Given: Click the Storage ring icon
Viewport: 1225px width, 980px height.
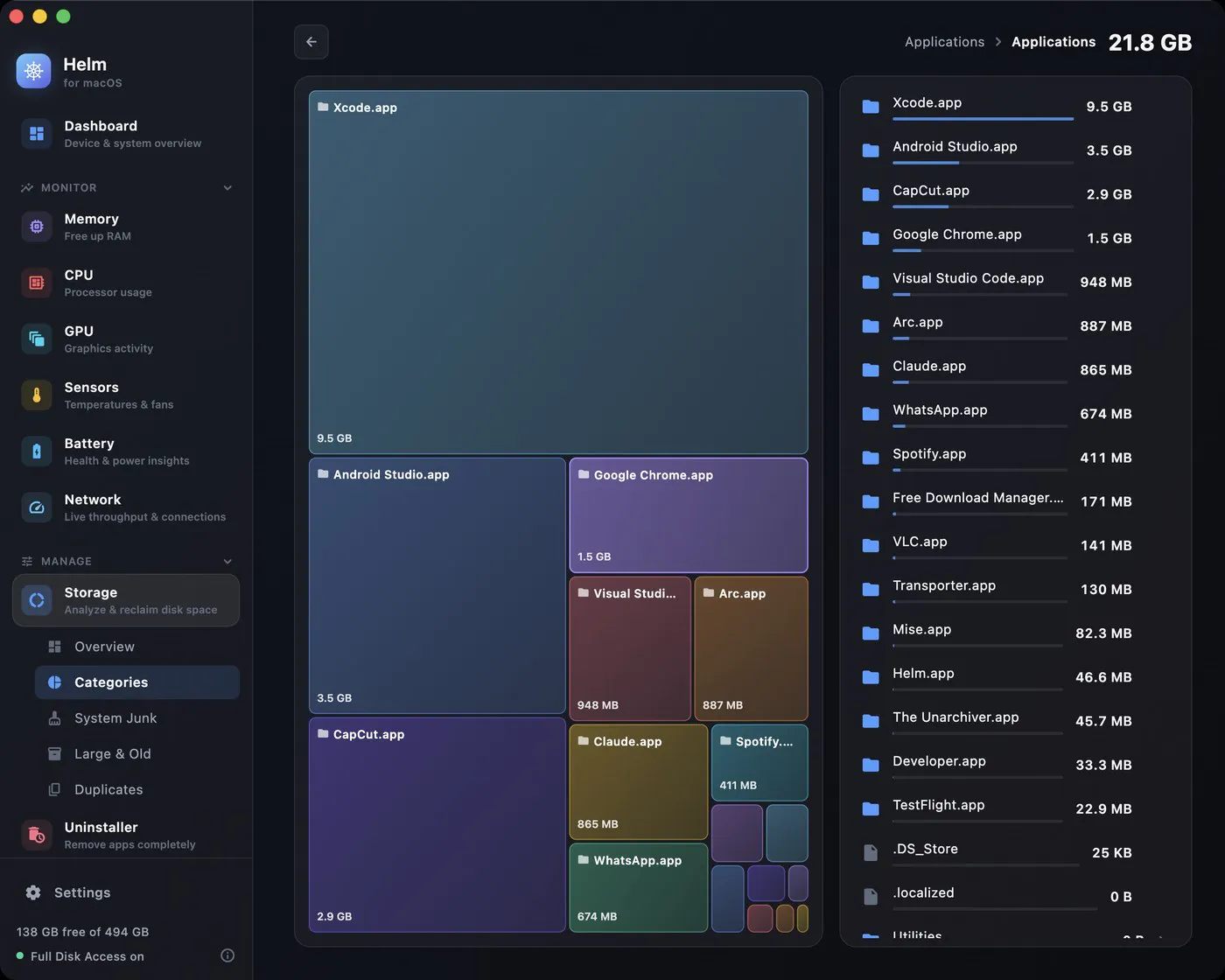Looking at the screenshot, I should point(37,600).
